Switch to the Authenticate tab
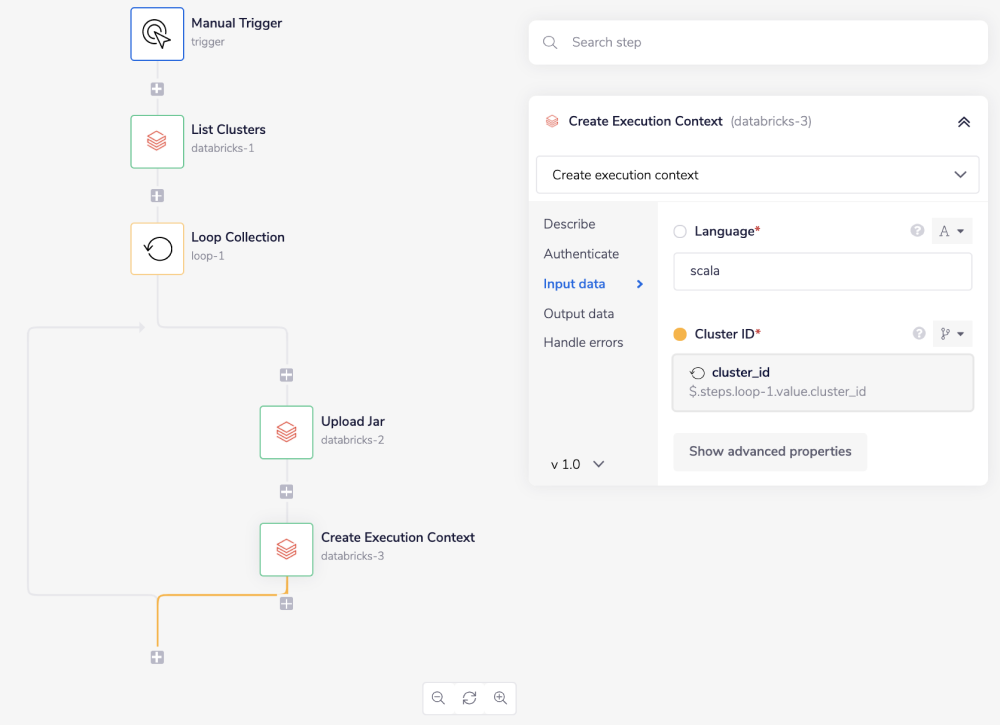The height and width of the screenshot is (725, 1000). click(x=581, y=253)
